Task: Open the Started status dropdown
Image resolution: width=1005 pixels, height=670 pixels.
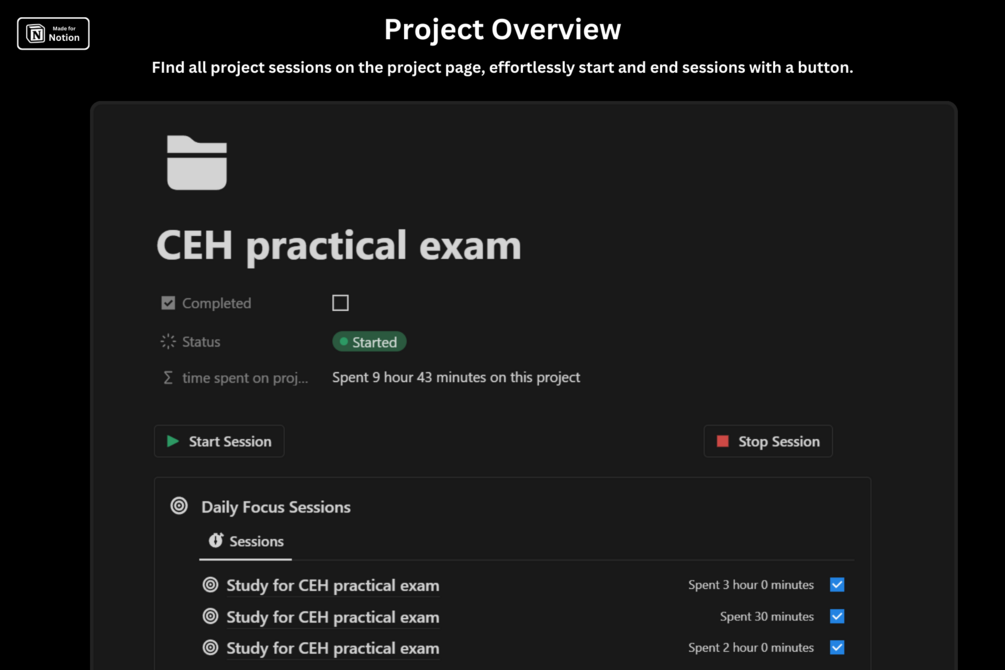Action: tap(369, 342)
